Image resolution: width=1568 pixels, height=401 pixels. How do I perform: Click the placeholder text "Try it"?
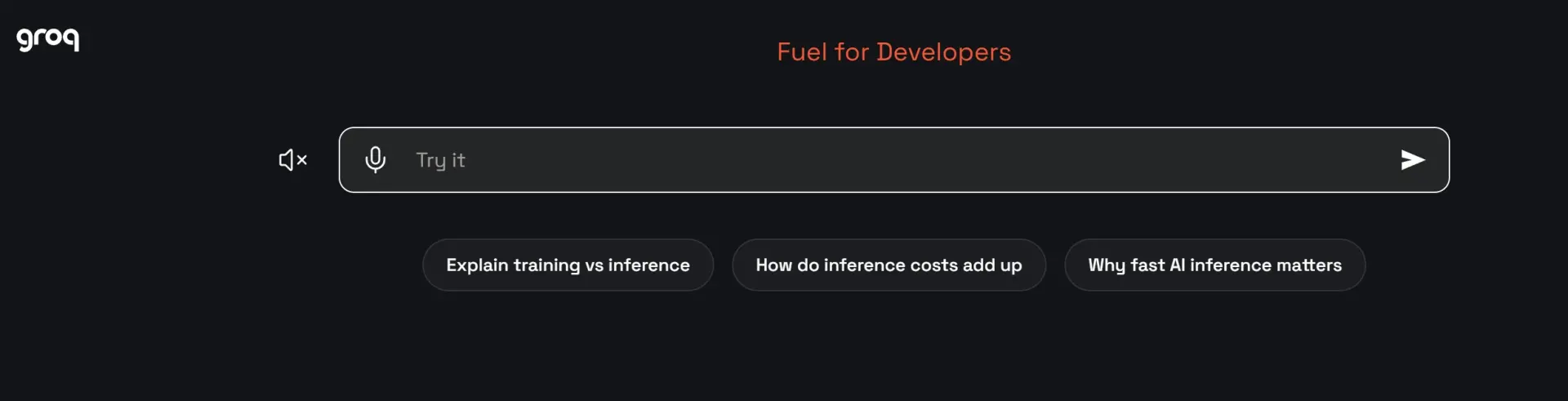[440, 160]
